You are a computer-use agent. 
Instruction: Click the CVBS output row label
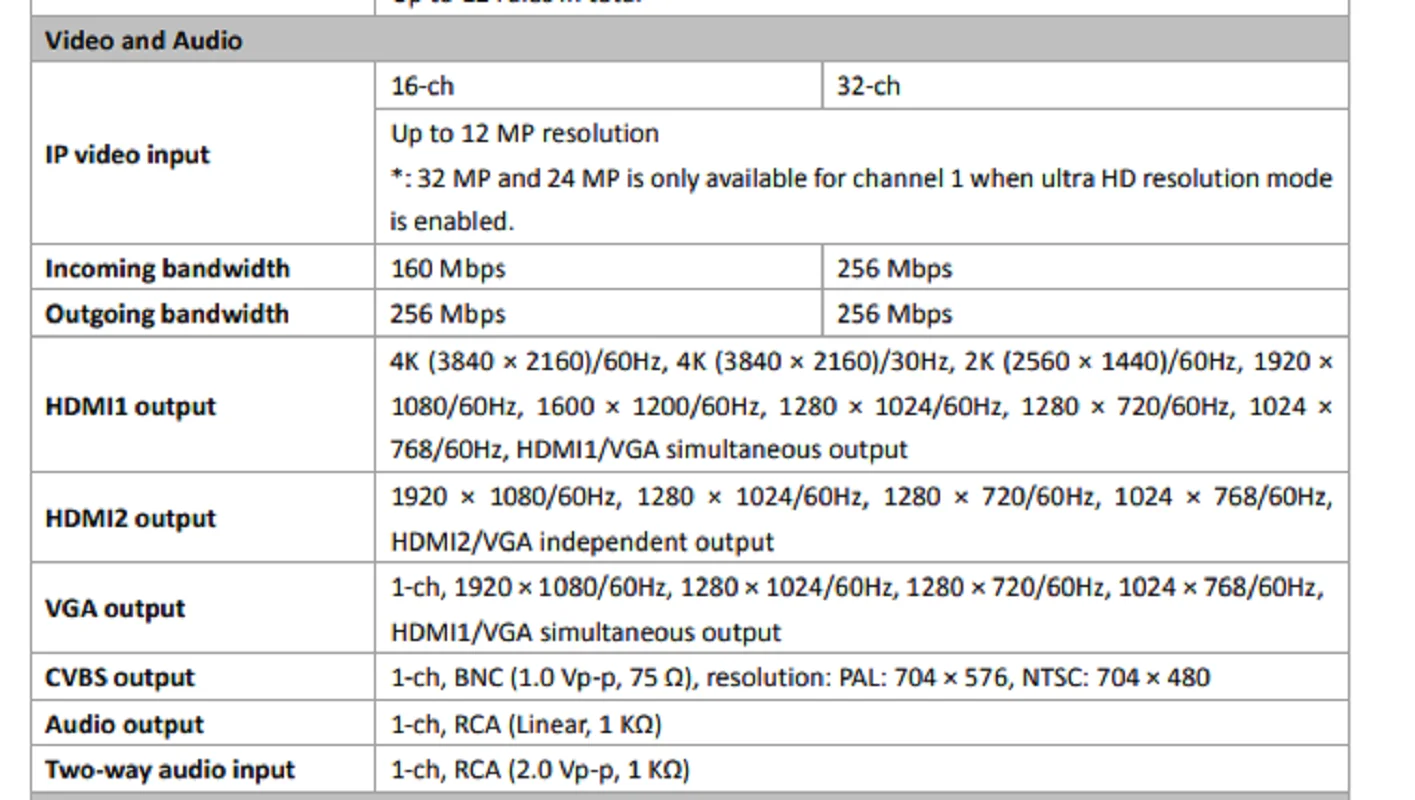coord(119,678)
